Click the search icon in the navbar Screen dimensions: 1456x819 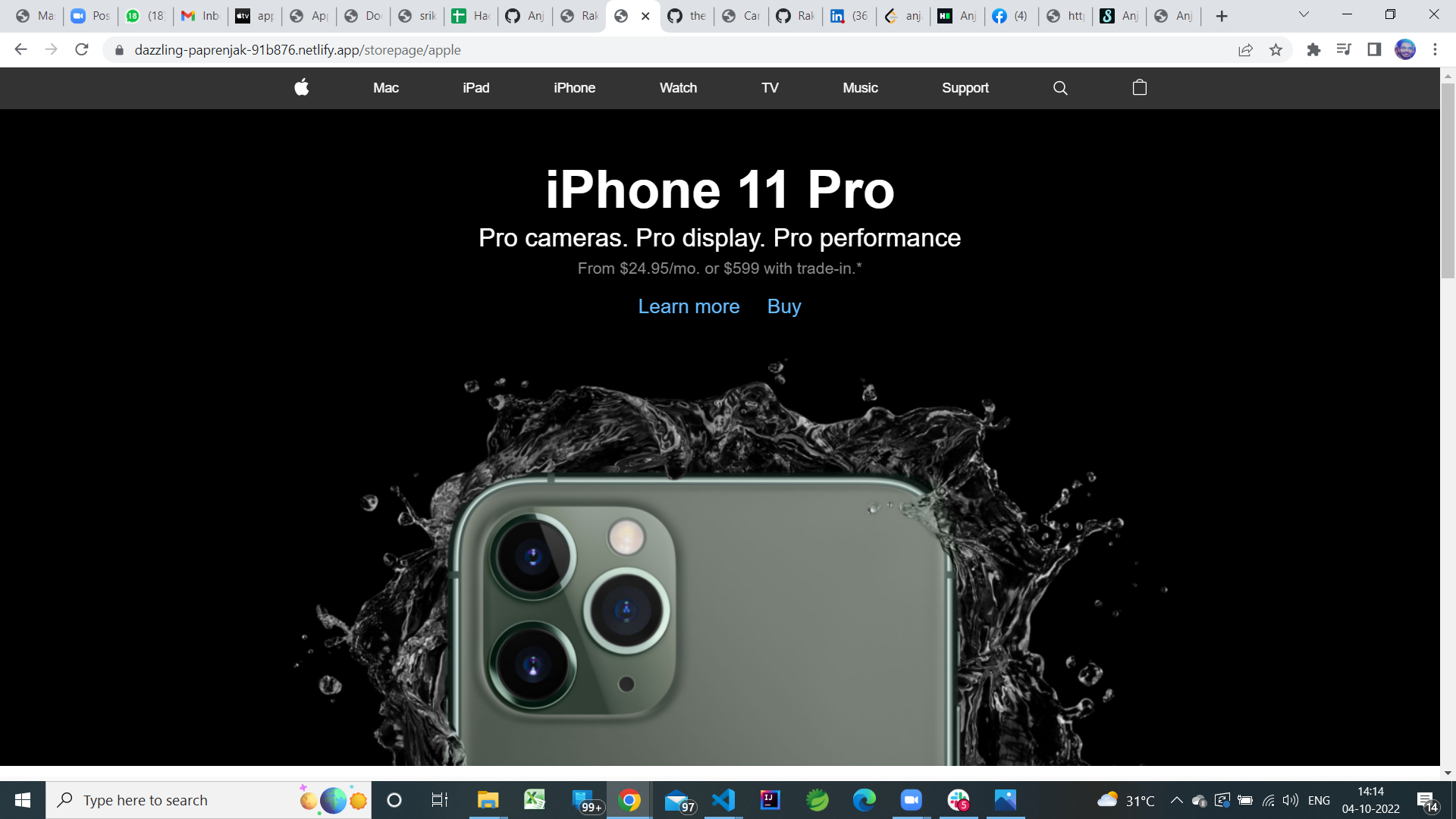(x=1059, y=87)
